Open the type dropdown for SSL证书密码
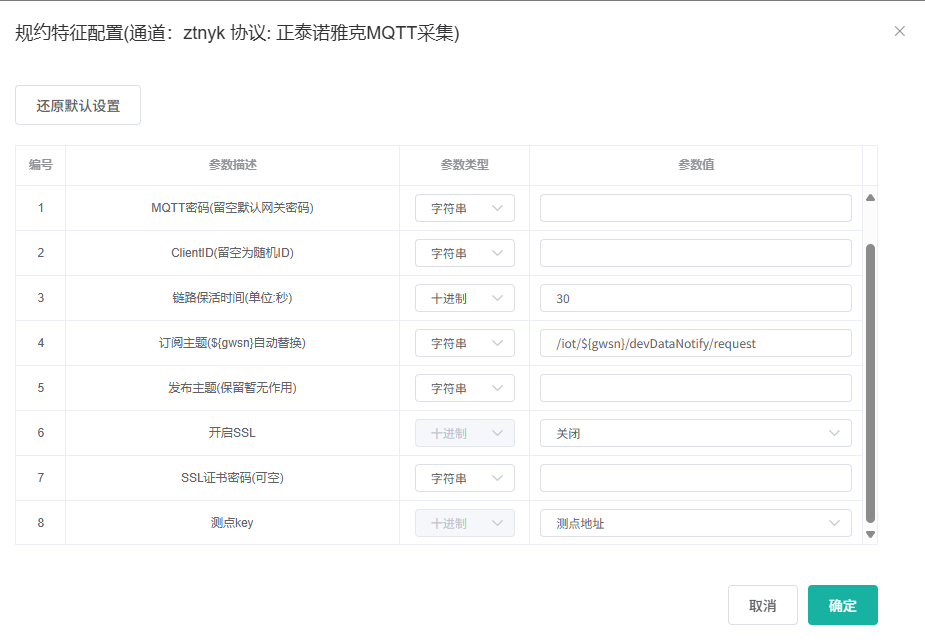925x642 pixels. 465,478
